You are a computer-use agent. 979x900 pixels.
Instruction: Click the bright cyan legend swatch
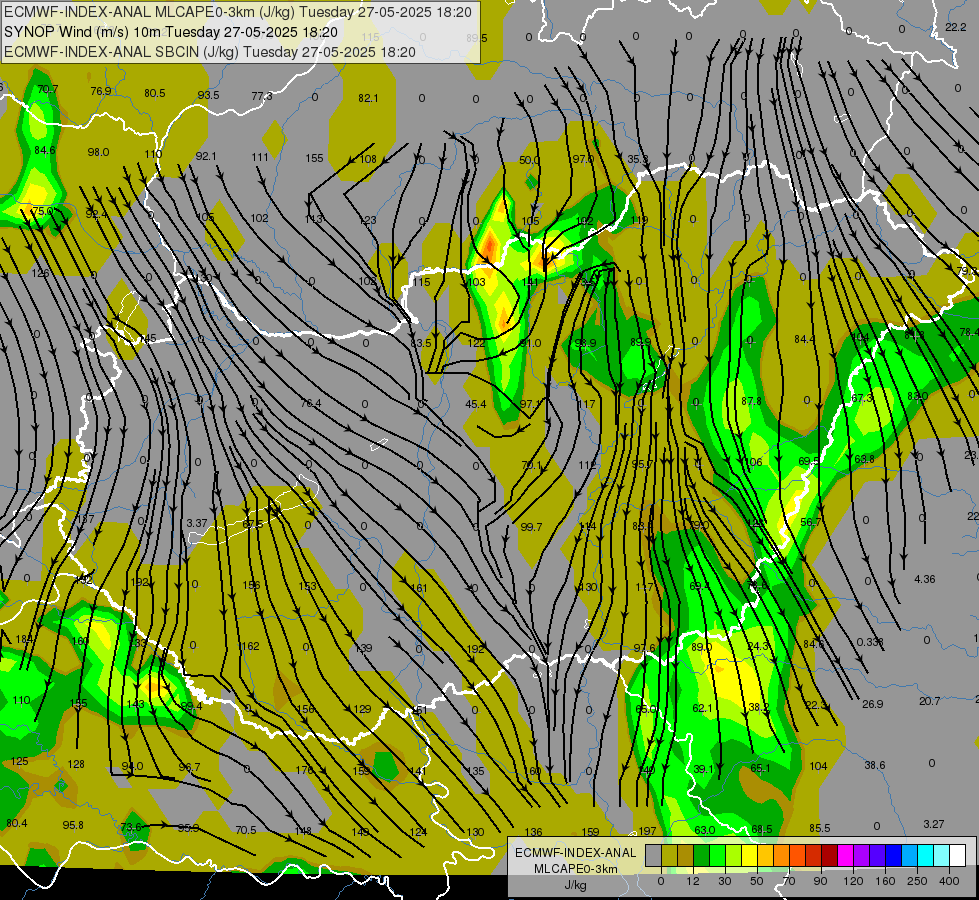tap(925, 855)
